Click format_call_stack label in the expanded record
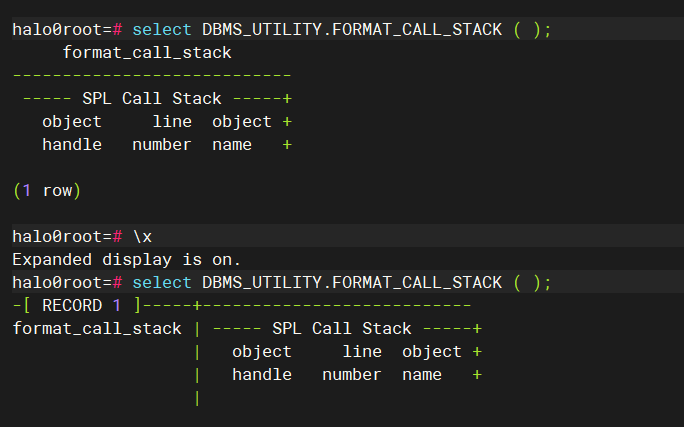The image size is (684, 427). (x=97, y=328)
